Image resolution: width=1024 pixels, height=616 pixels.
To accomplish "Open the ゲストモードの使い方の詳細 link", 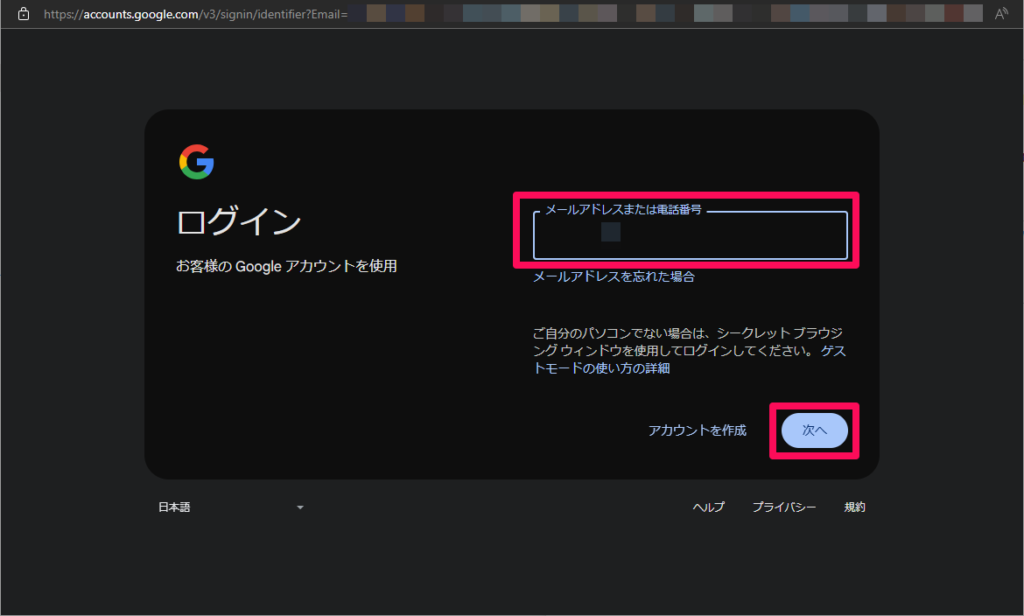I will click(x=601, y=368).
